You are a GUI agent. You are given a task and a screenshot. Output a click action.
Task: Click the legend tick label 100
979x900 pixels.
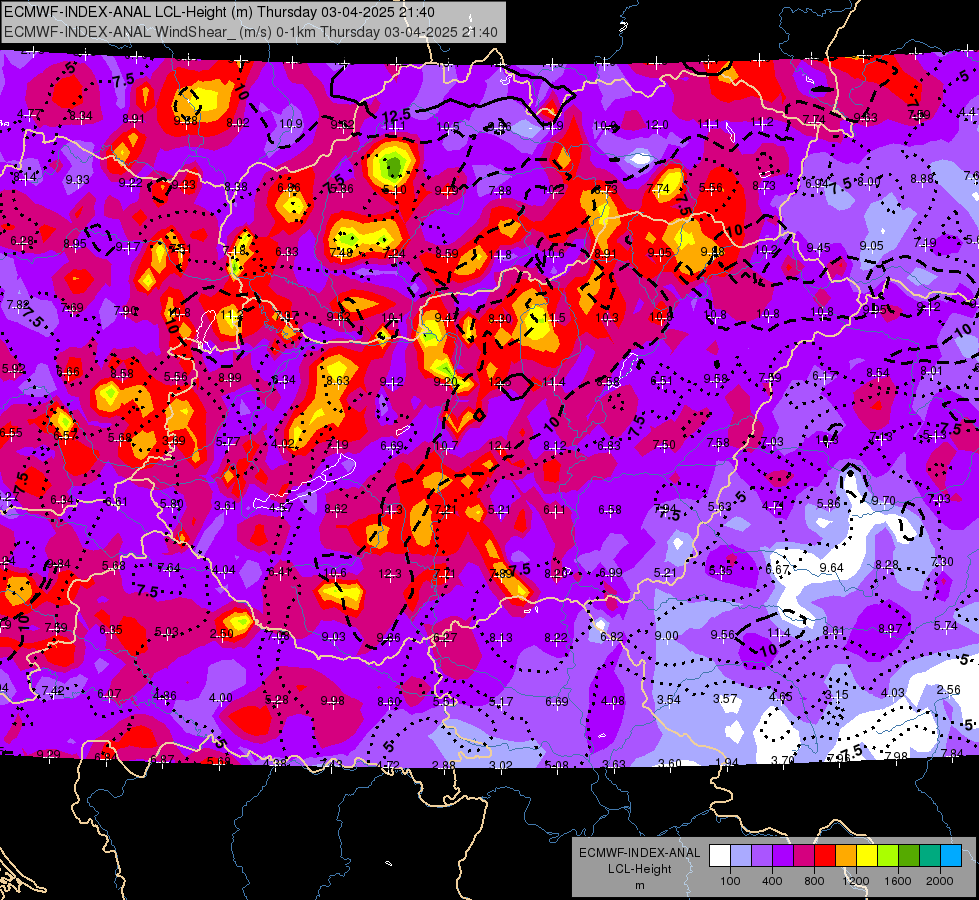[730, 881]
